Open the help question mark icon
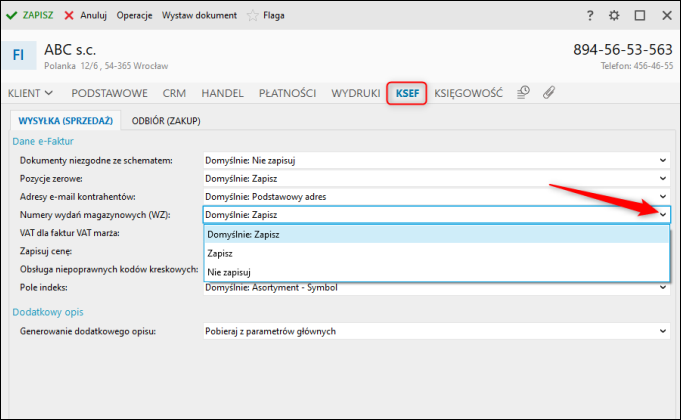681x420 pixels. point(591,16)
